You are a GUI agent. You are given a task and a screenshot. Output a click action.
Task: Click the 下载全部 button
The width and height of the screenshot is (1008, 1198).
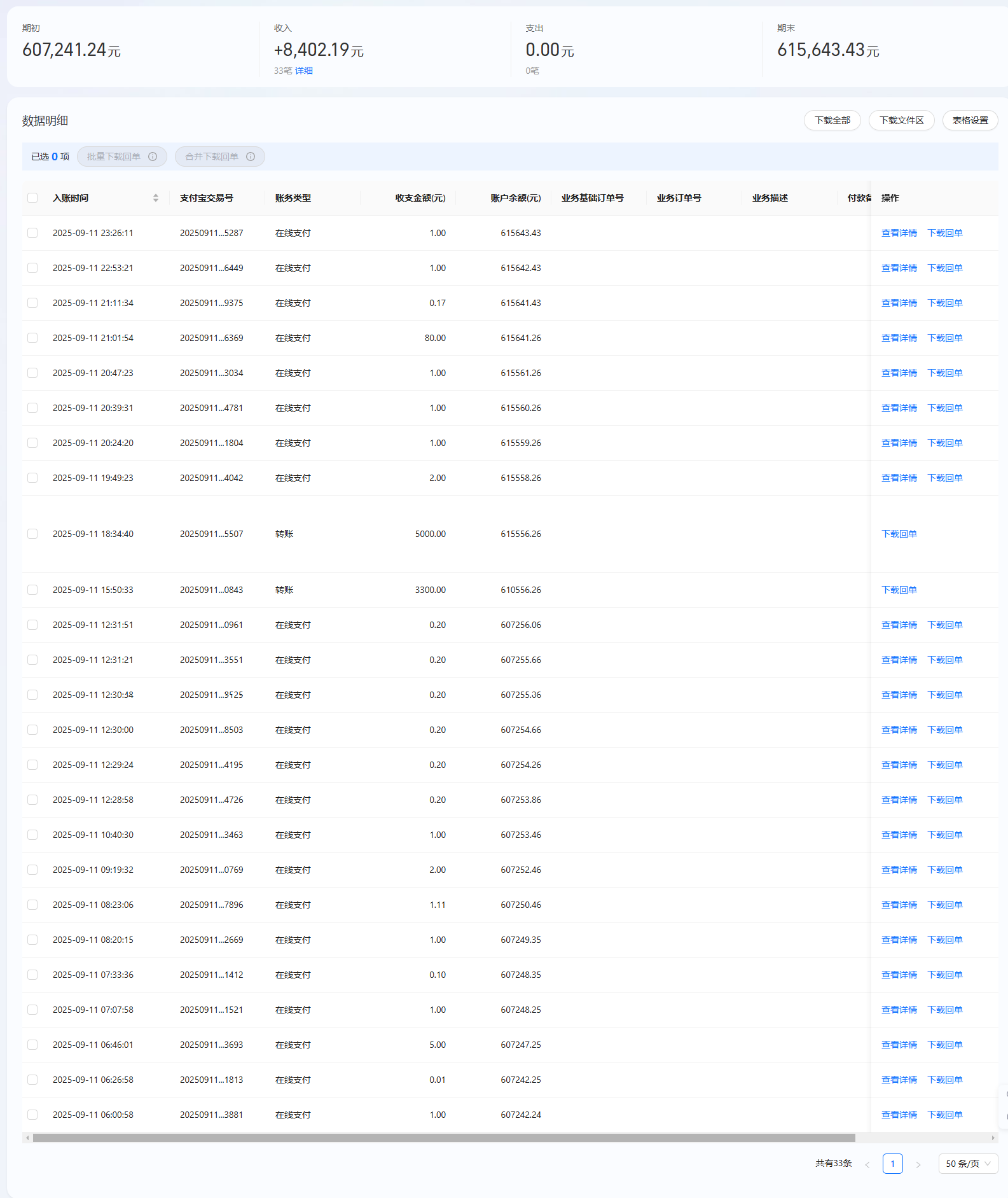pyautogui.click(x=832, y=120)
